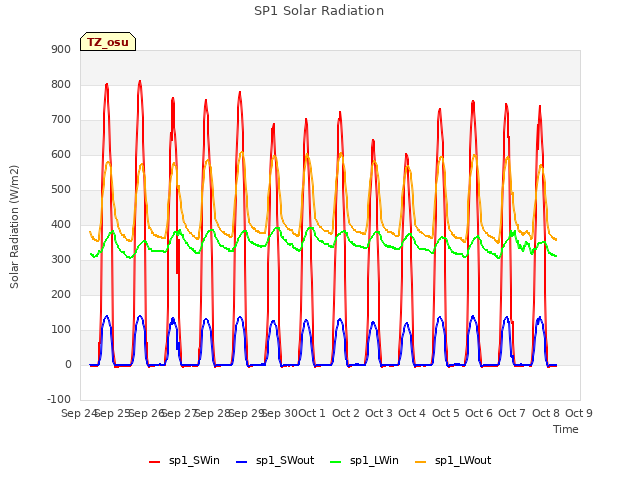Click the red sp1_SWin legend swatch
This screenshot has height=480, width=640.
pos(155,462)
